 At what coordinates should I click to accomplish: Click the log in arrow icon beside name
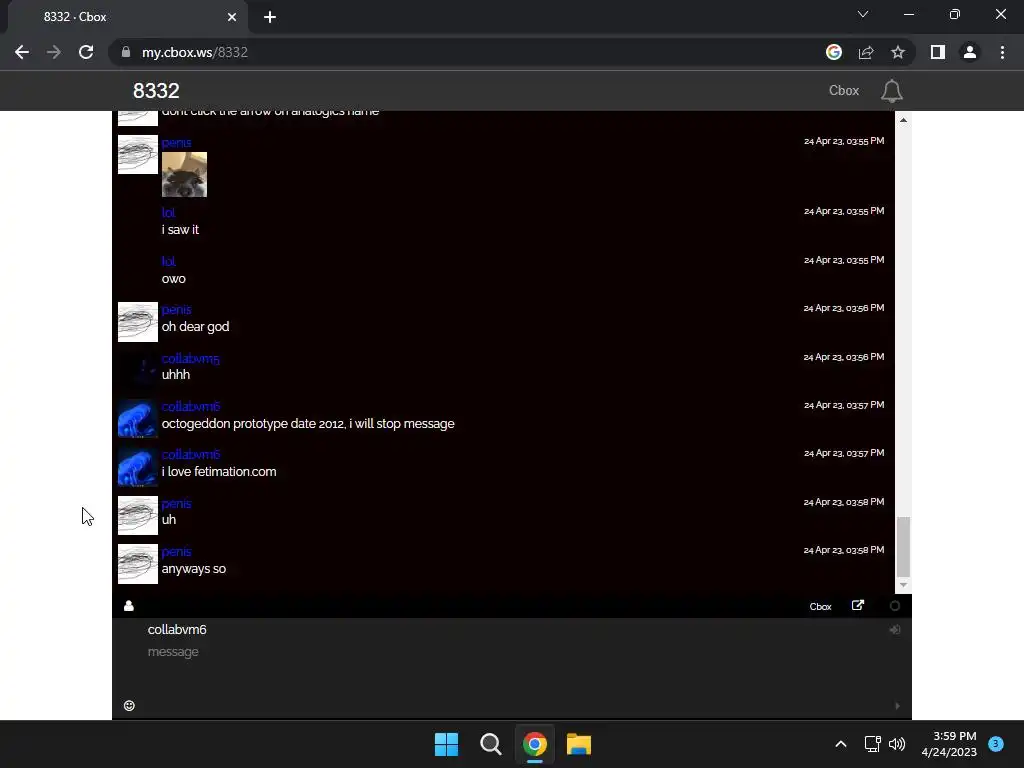(895, 630)
